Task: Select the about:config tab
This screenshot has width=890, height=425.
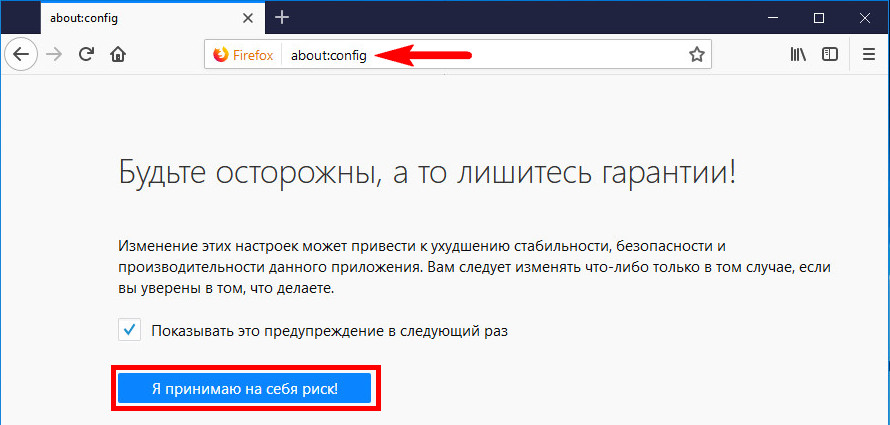Action: click(151, 18)
